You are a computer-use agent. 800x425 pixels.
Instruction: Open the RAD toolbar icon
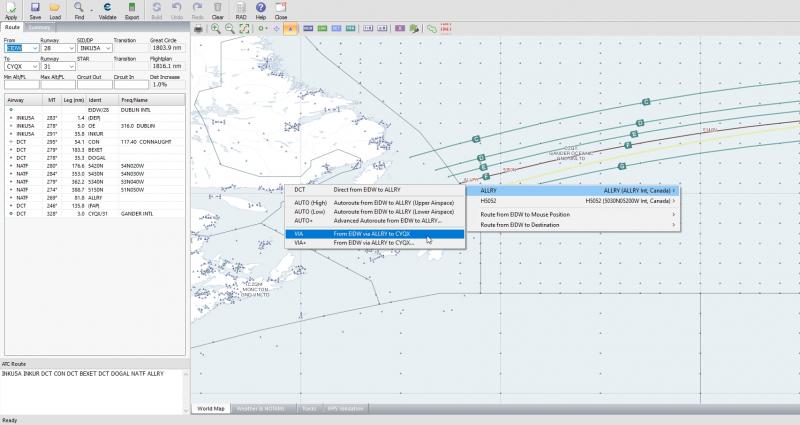241,10
